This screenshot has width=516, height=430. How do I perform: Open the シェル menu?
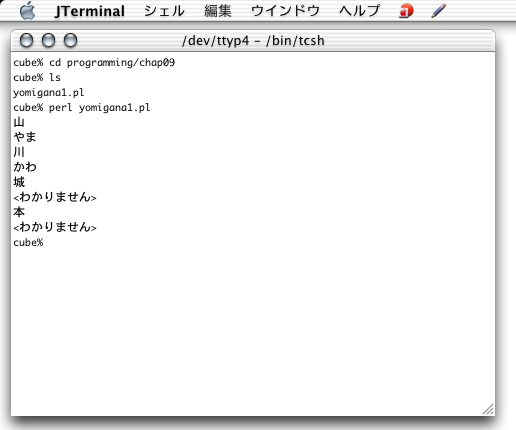[x=164, y=11]
